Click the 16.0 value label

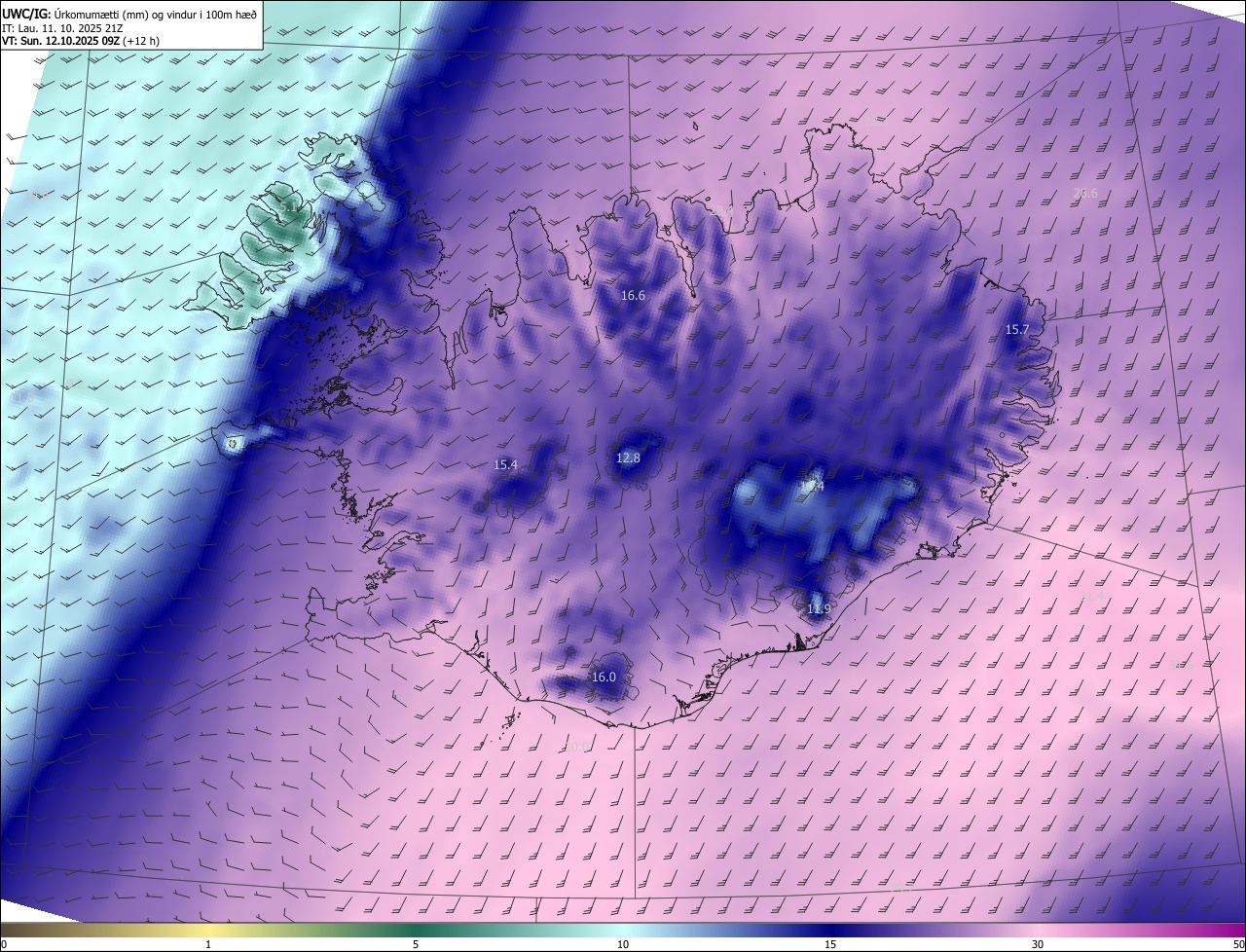(x=604, y=677)
